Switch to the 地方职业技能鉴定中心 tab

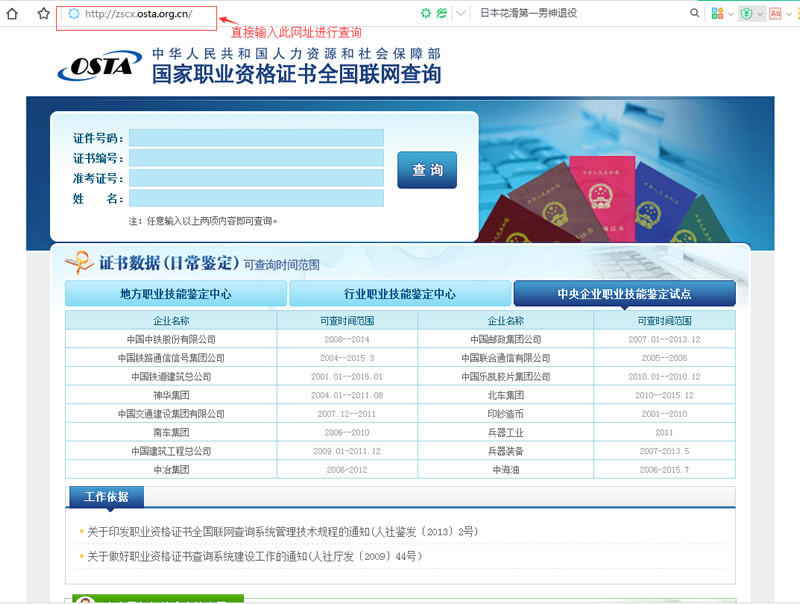coord(176,294)
